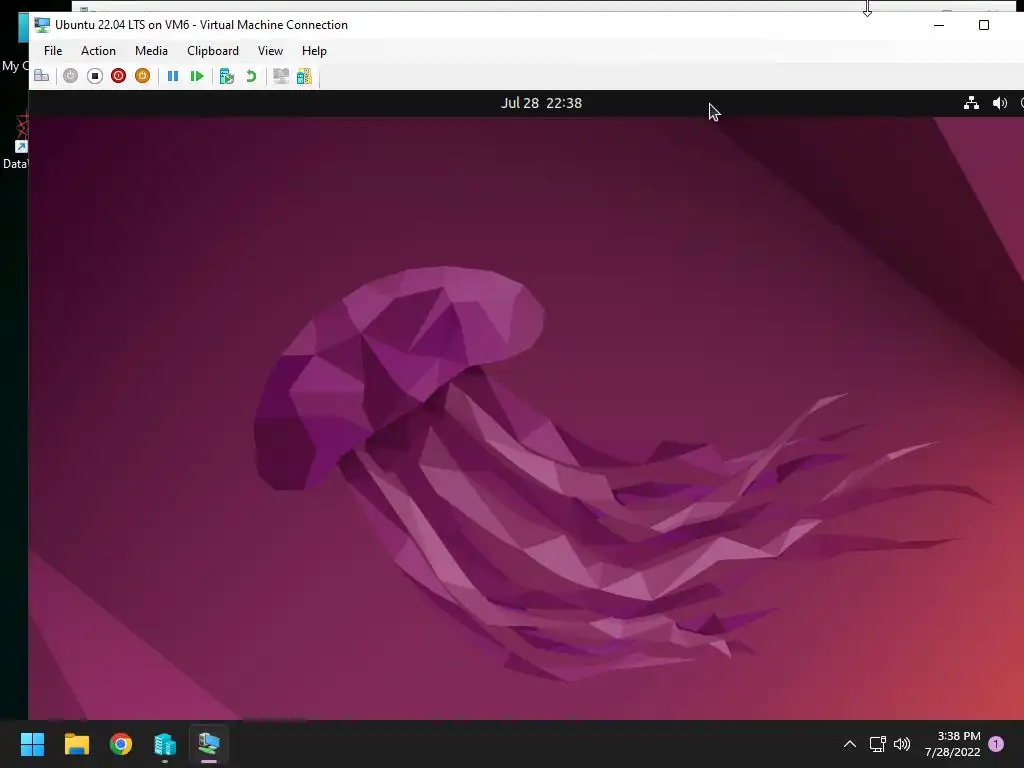Viewport: 1024px width, 768px height.
Task: Click the Ubuntu clock showing Jul 28 22:38
Action: coord(541,103)
